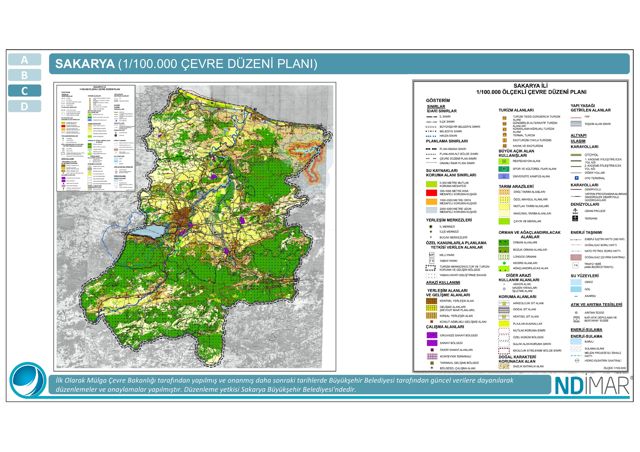Select the D section tab
This screenshot has height=452, width=640.
pyautogui.click(x=24, y=106)
